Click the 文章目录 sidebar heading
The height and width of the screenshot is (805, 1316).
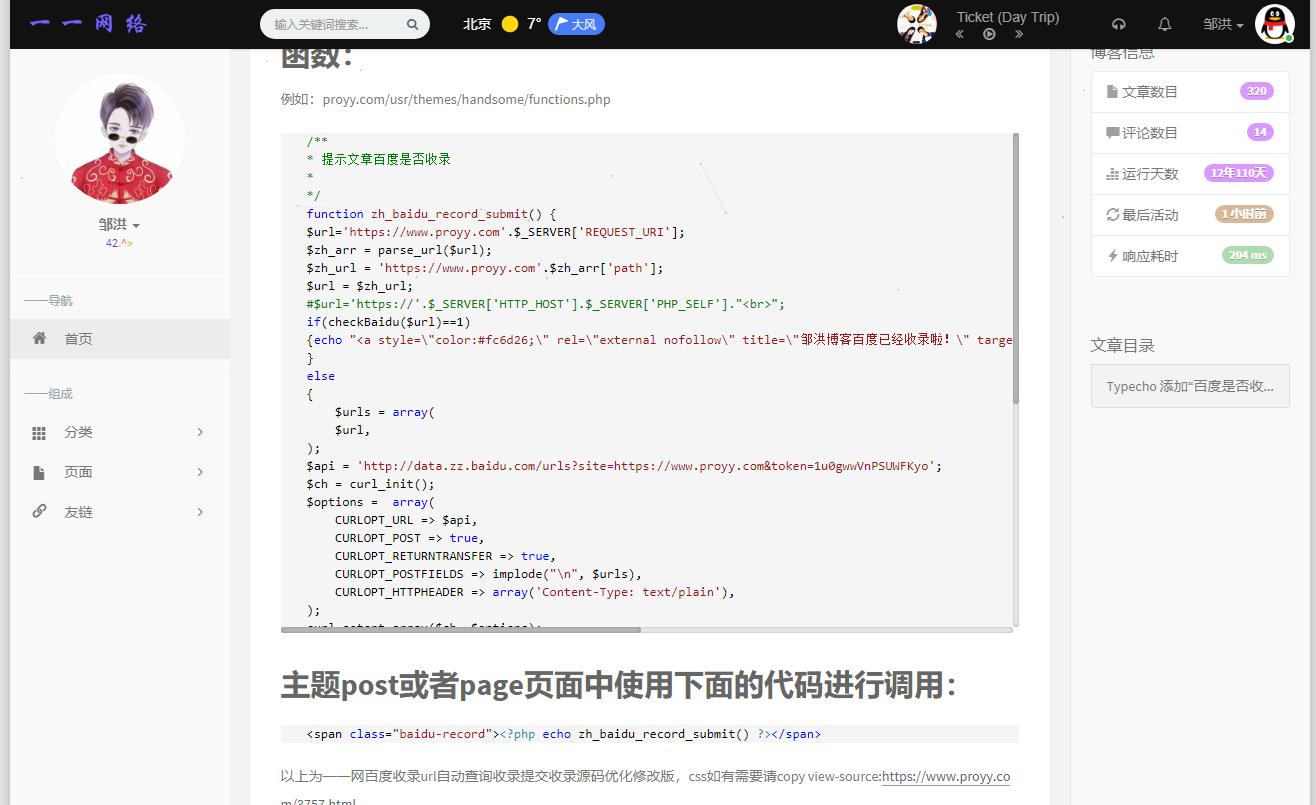click(x=1122, y=345)
